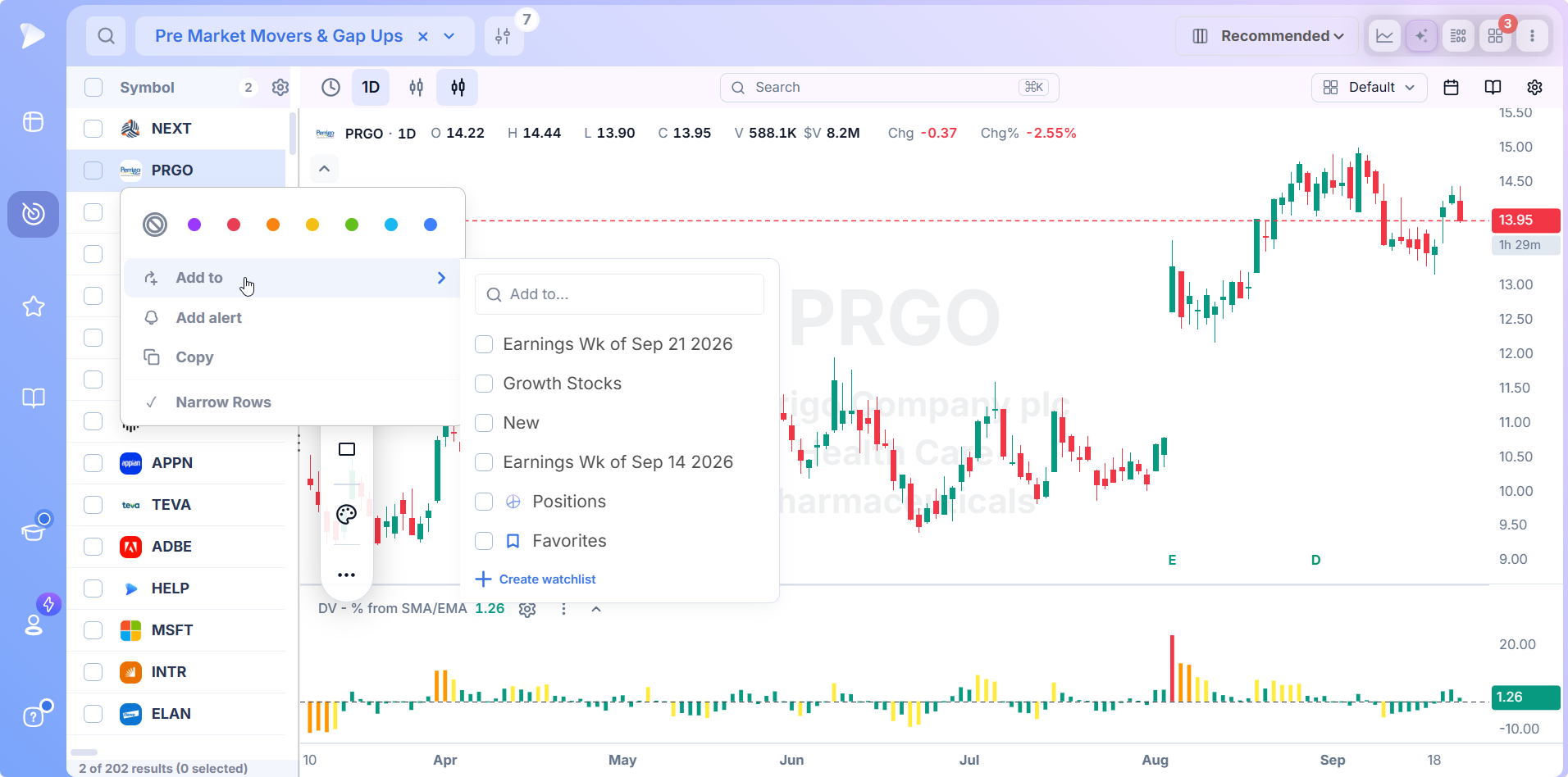The height and width of the screenshot is (777, 1568).
Task: Click the search magnifier button in top bar
Action: pyautogui.click(x=106, y=36)
